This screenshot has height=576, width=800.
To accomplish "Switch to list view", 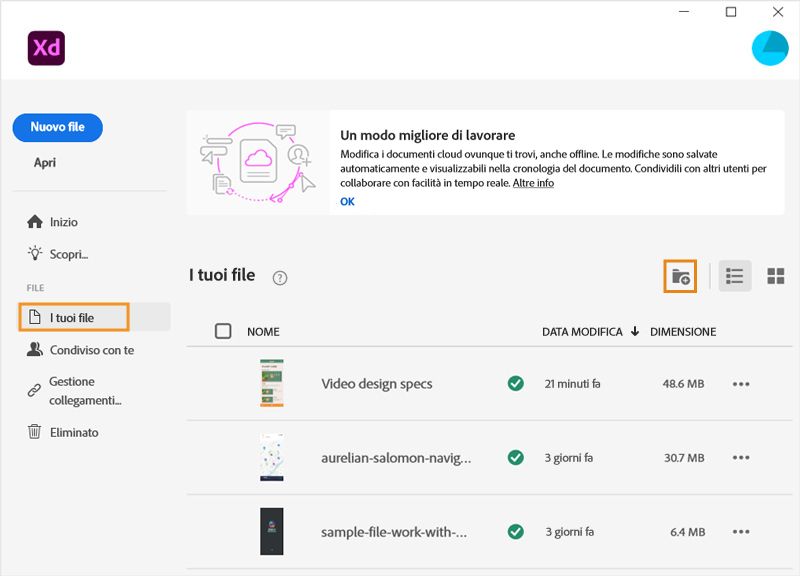I will coord(735,276).
